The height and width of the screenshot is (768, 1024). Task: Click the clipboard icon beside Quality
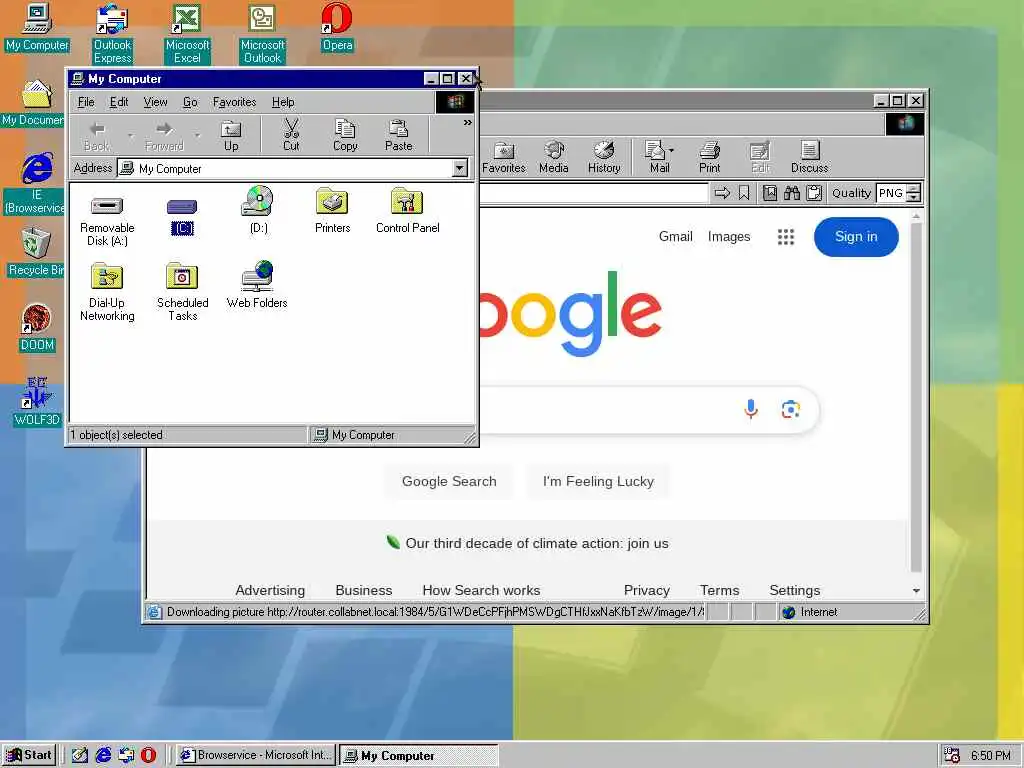tap(814, 193)
